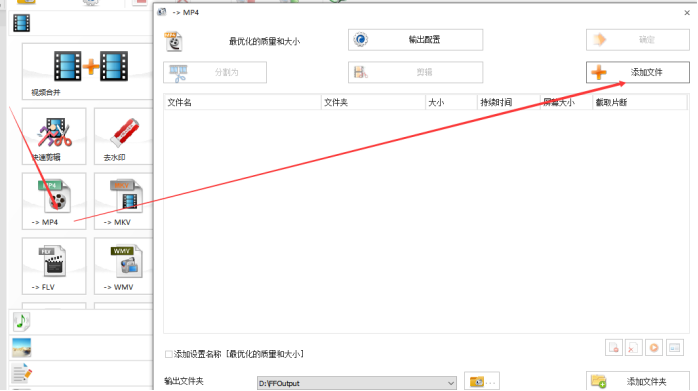Open the 输出文件夹 D:\FFOutput dropdown

tap(357, 383)
